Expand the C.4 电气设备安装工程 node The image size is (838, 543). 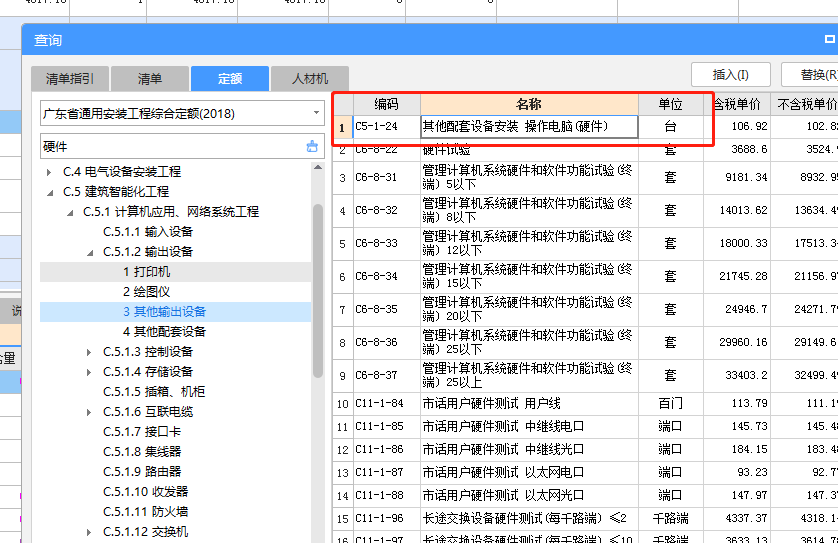(49, 172)
